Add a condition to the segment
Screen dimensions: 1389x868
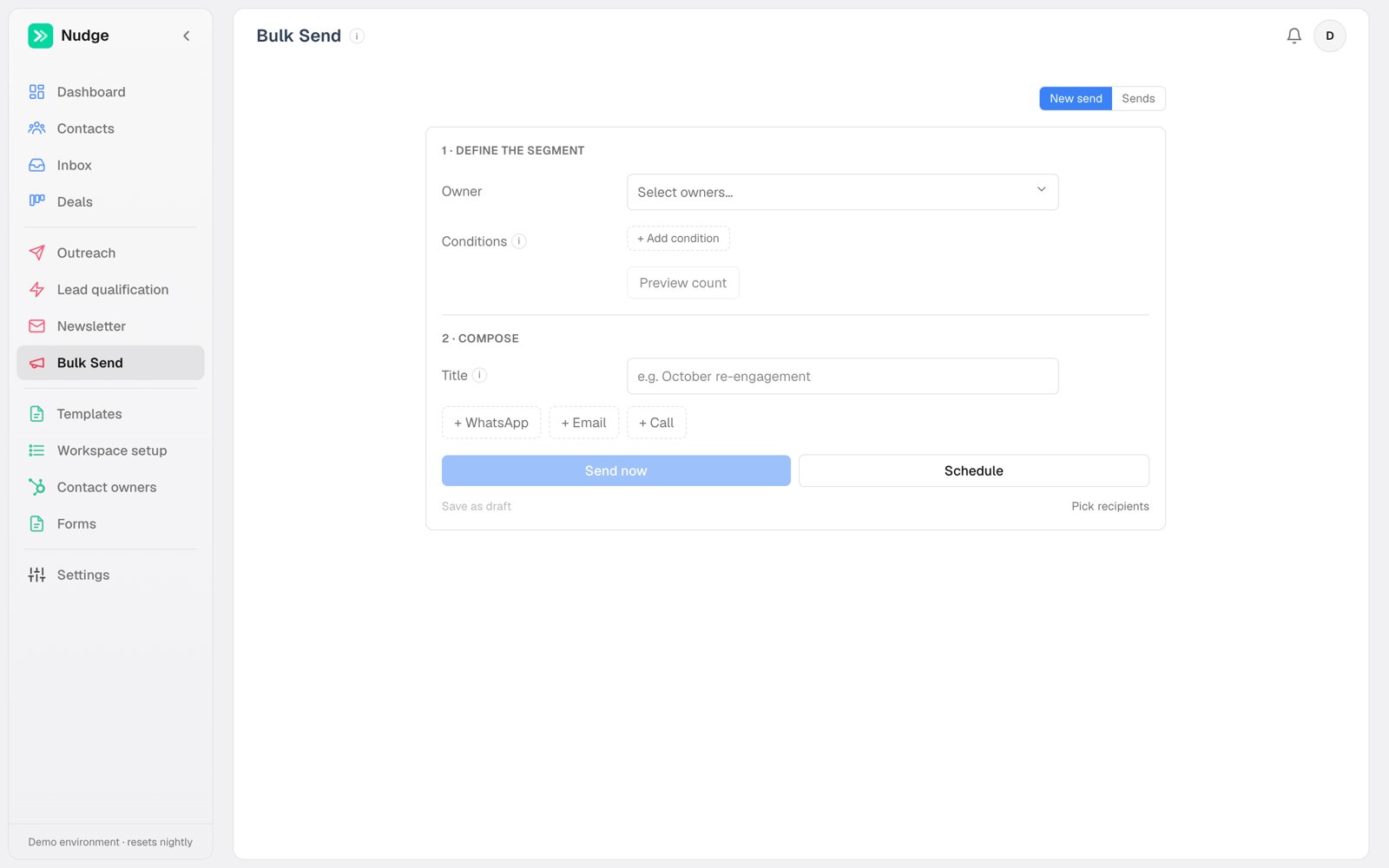[678, 238]
